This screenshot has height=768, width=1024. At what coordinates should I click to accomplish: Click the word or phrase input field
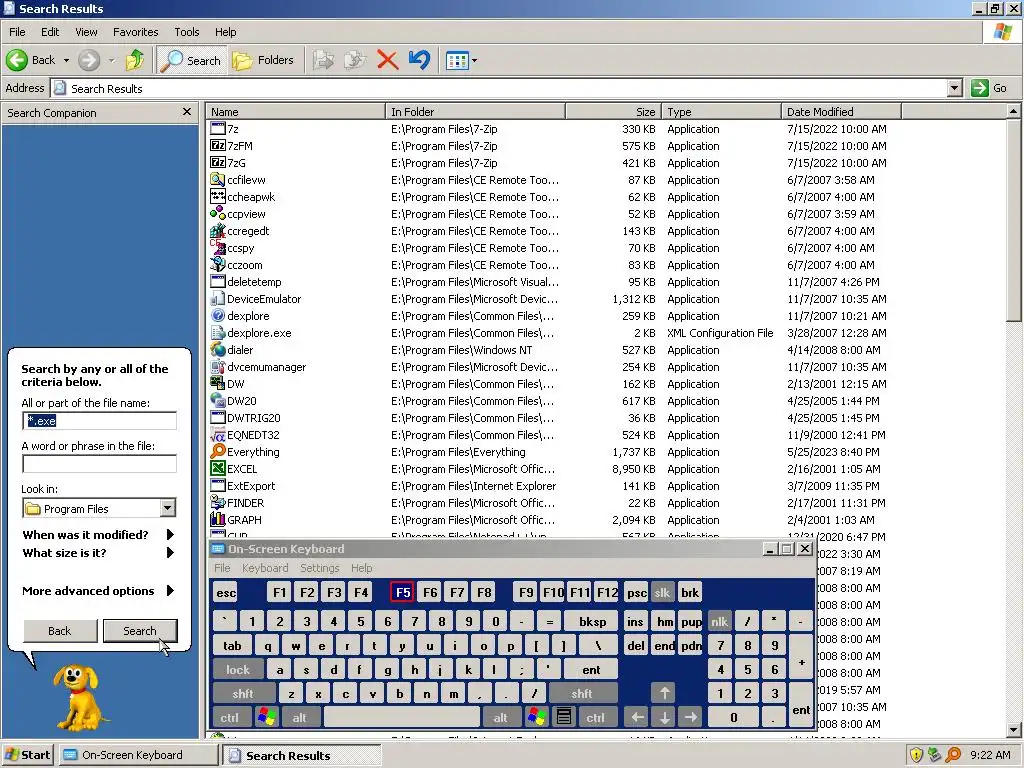coord(99,464)
